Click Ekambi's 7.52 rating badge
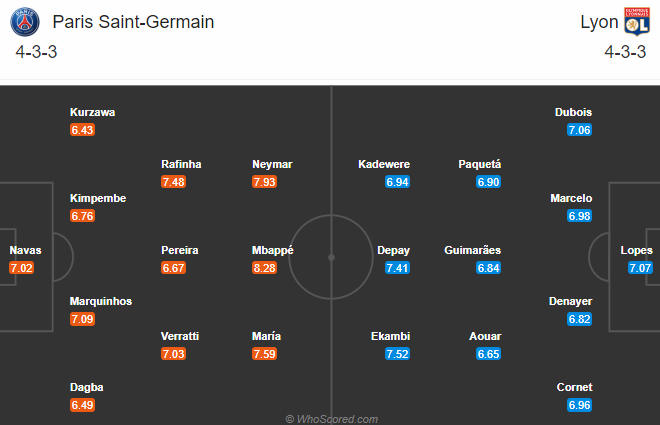The height and width of the screenshot is (425, 660). [398, 354]
